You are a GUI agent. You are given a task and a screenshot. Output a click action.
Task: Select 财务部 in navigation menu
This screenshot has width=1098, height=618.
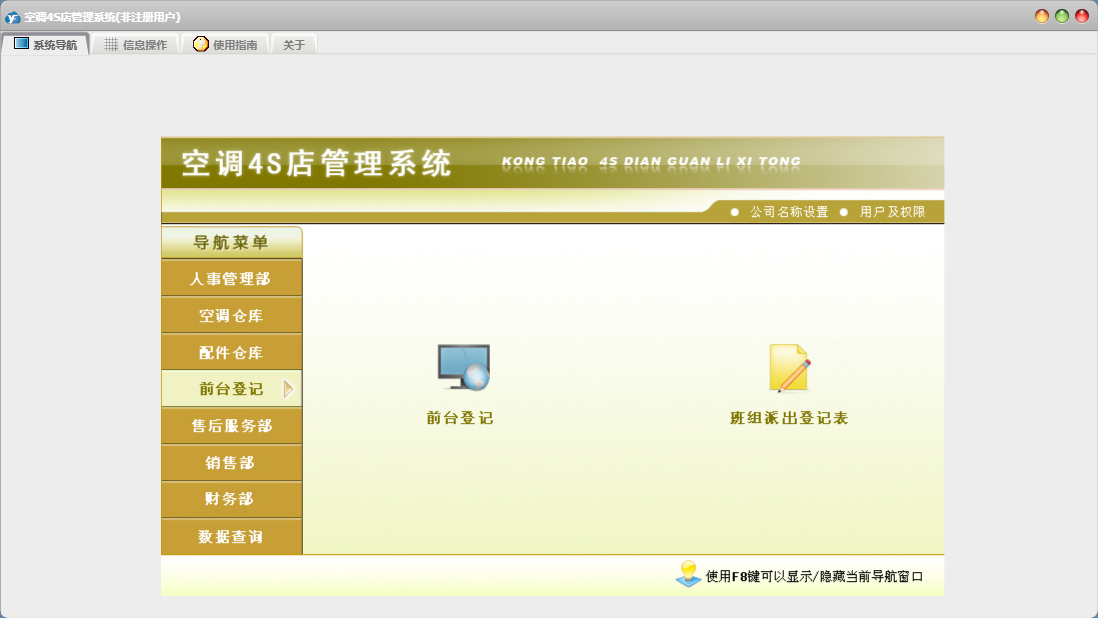point(232,499)
